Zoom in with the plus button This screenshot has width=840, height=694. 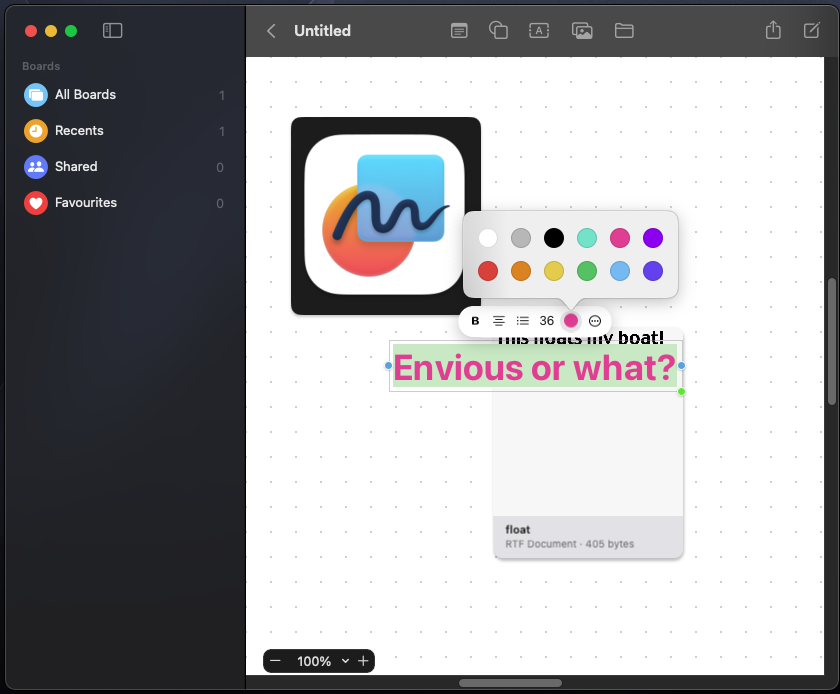coord(363,661)
